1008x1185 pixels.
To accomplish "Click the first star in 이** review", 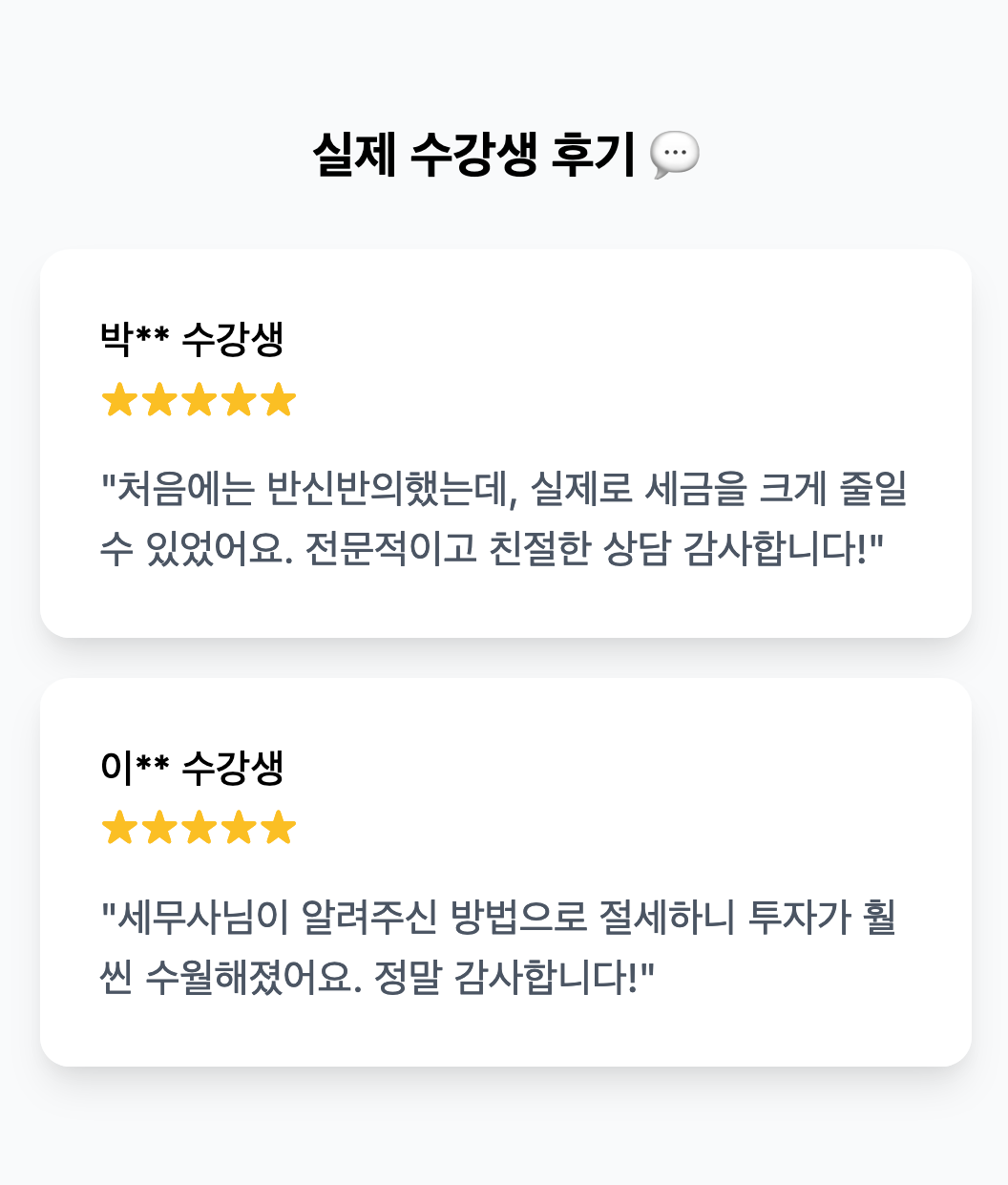I will pyautogui.click(x=119, y=828).
